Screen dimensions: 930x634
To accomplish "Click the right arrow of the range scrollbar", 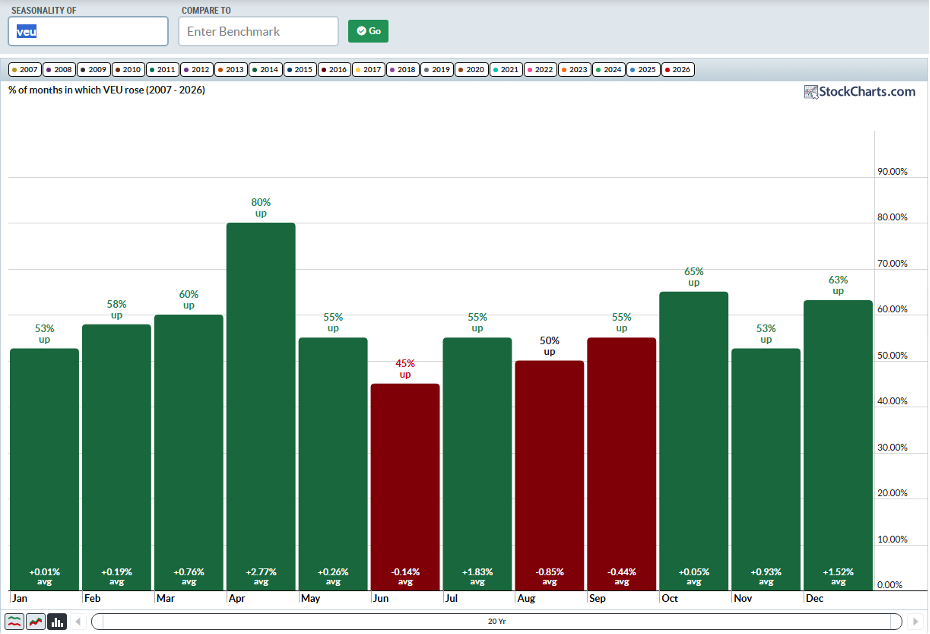I will (915, 622).
